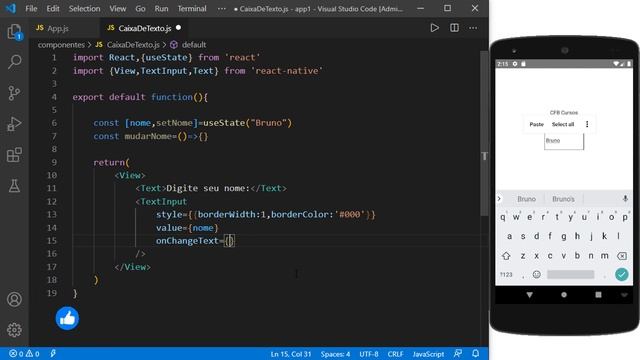Screen dimensions: 640x360
Task: Open the Search view in activity bar
Action: tap(14, 62)
